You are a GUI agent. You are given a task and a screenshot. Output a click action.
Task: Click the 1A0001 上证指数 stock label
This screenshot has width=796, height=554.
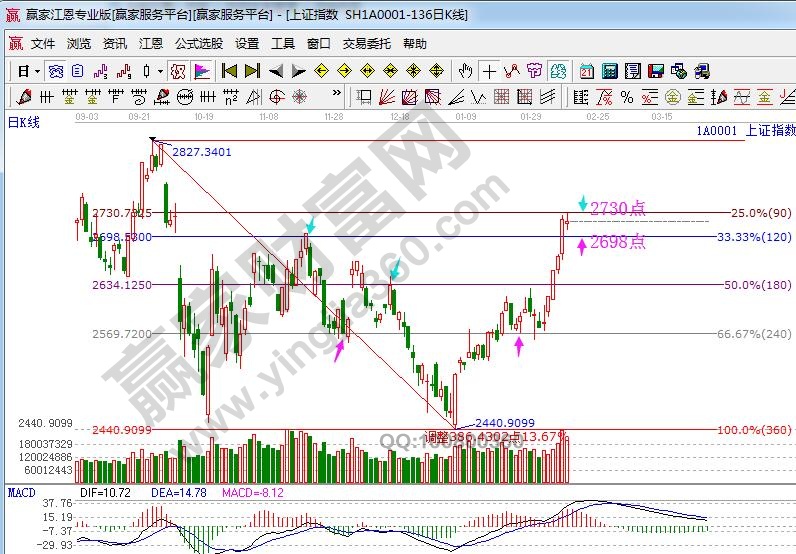pyautogui.click(x=746, y=130)
